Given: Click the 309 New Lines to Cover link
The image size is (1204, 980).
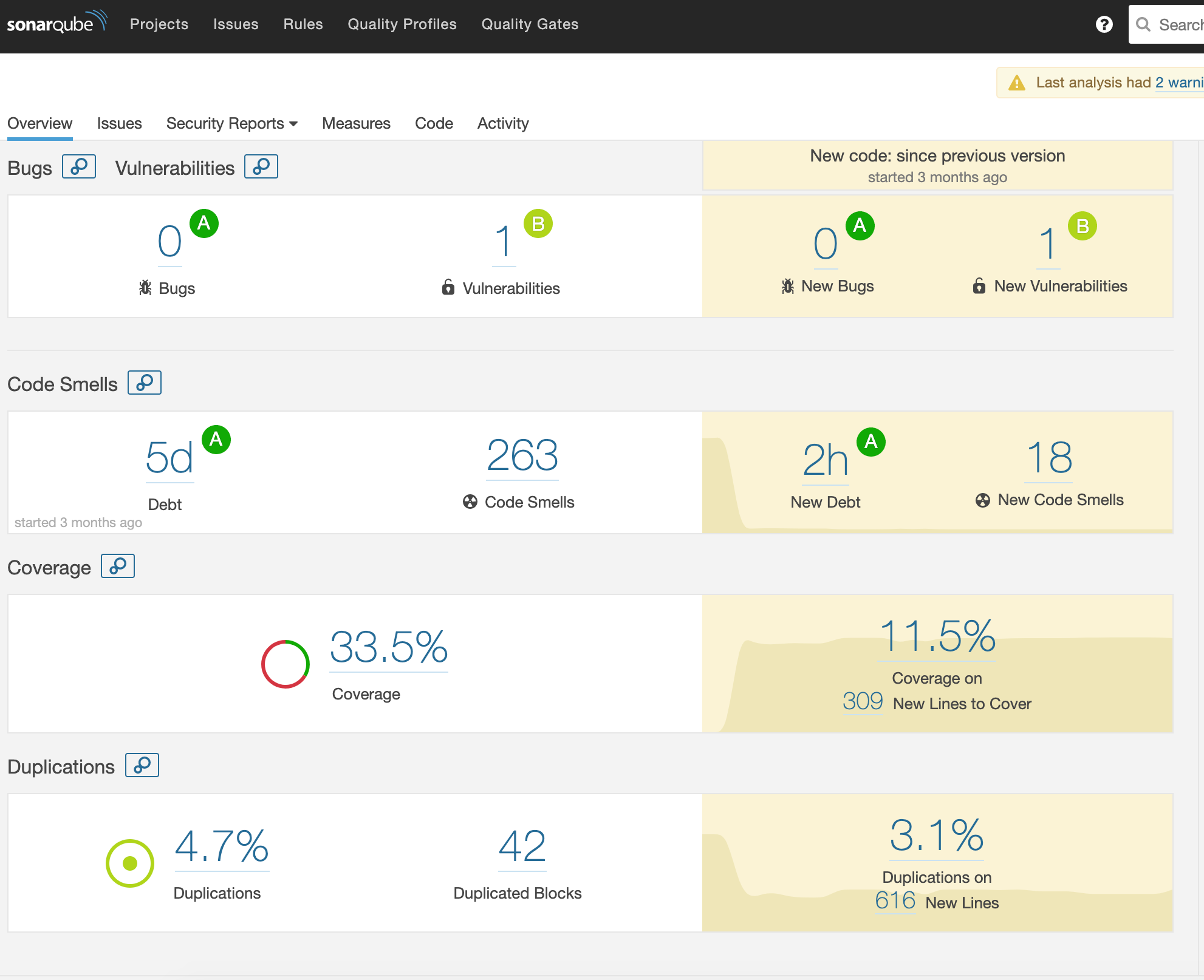Looking at the screenshot, I should (x=862, y=702).
